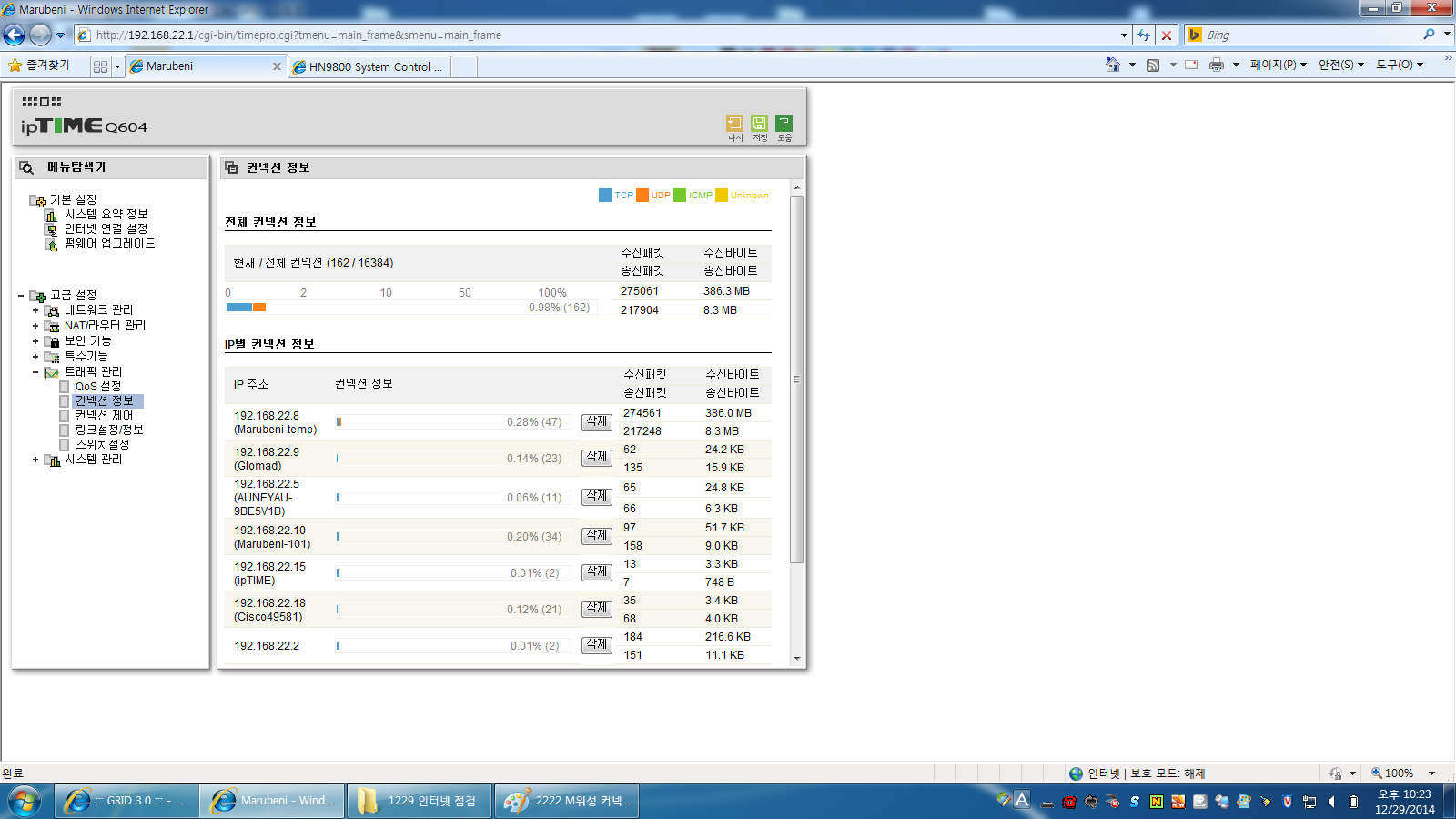Image resolution: width=1456 pixels, height=819 pixels.
Task: Collapse the 트래픽 관리 tree node
Action: coord(35,372)
